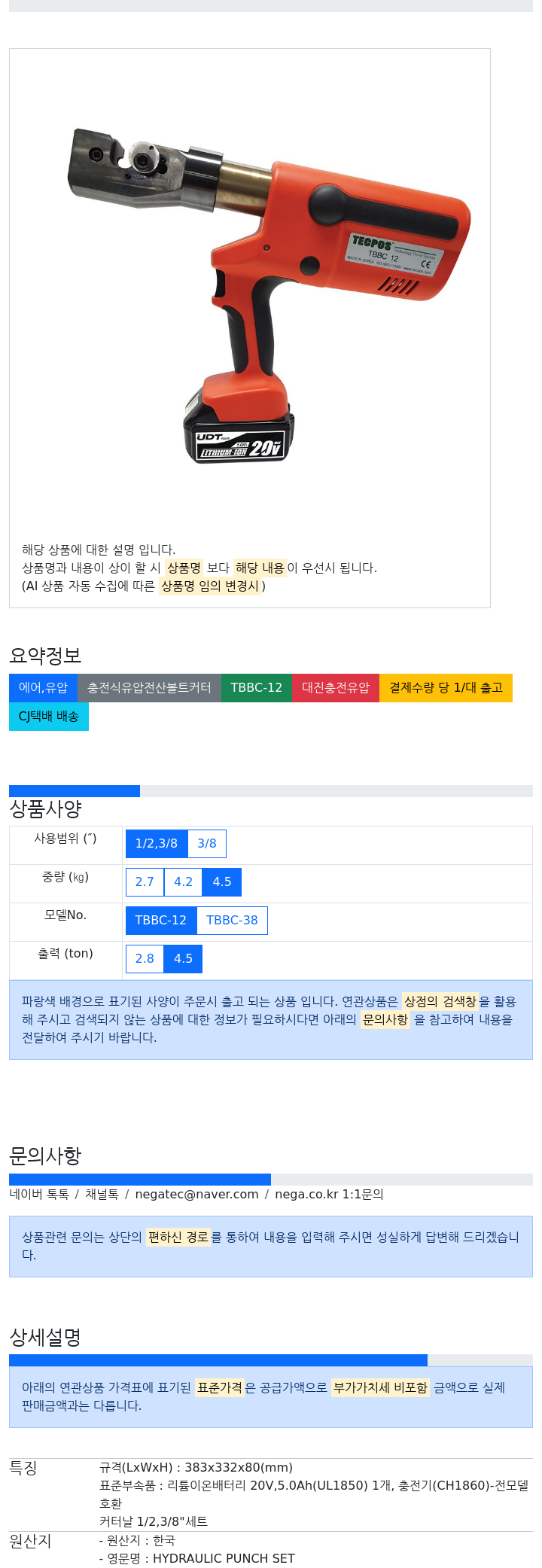Click the 결제수량 당 1/대 출고 badge
This screenshot has height=1568, width=542.
click(446, 688)
